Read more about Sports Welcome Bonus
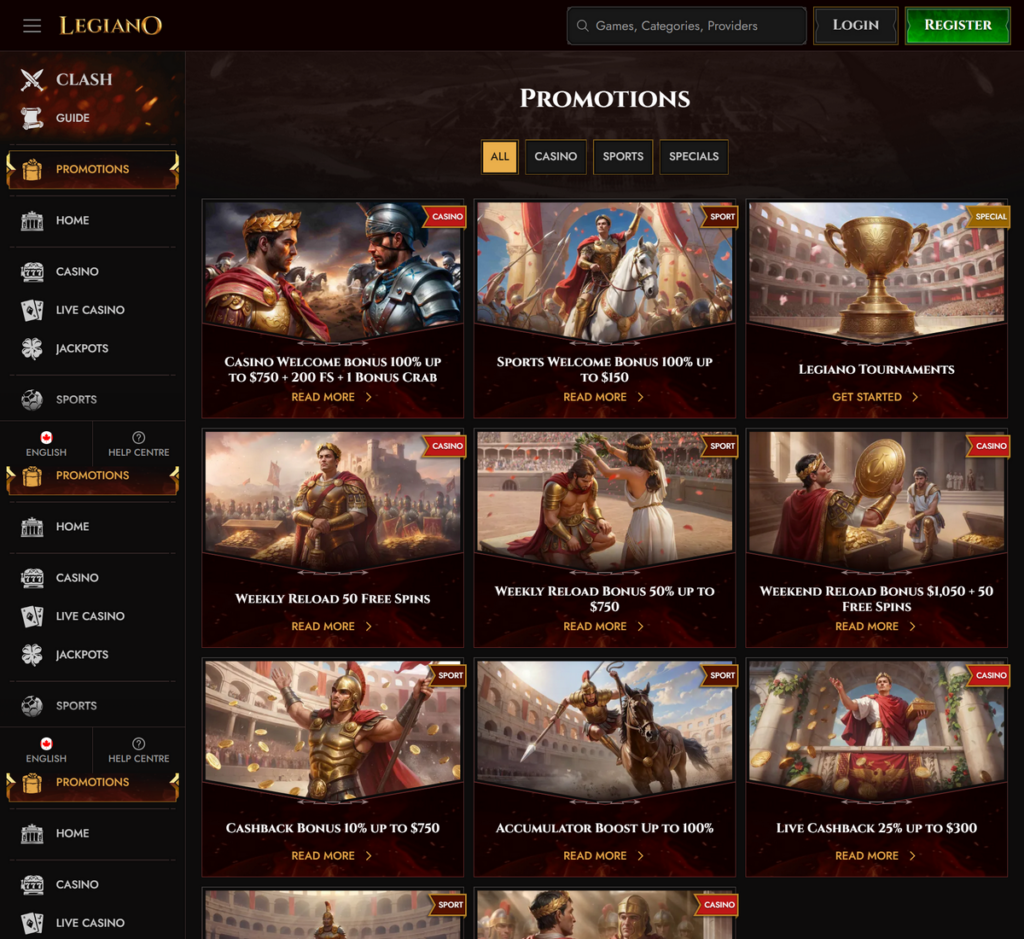The height and width of the screenshot is (939, 1024). (x=594, y=397)
